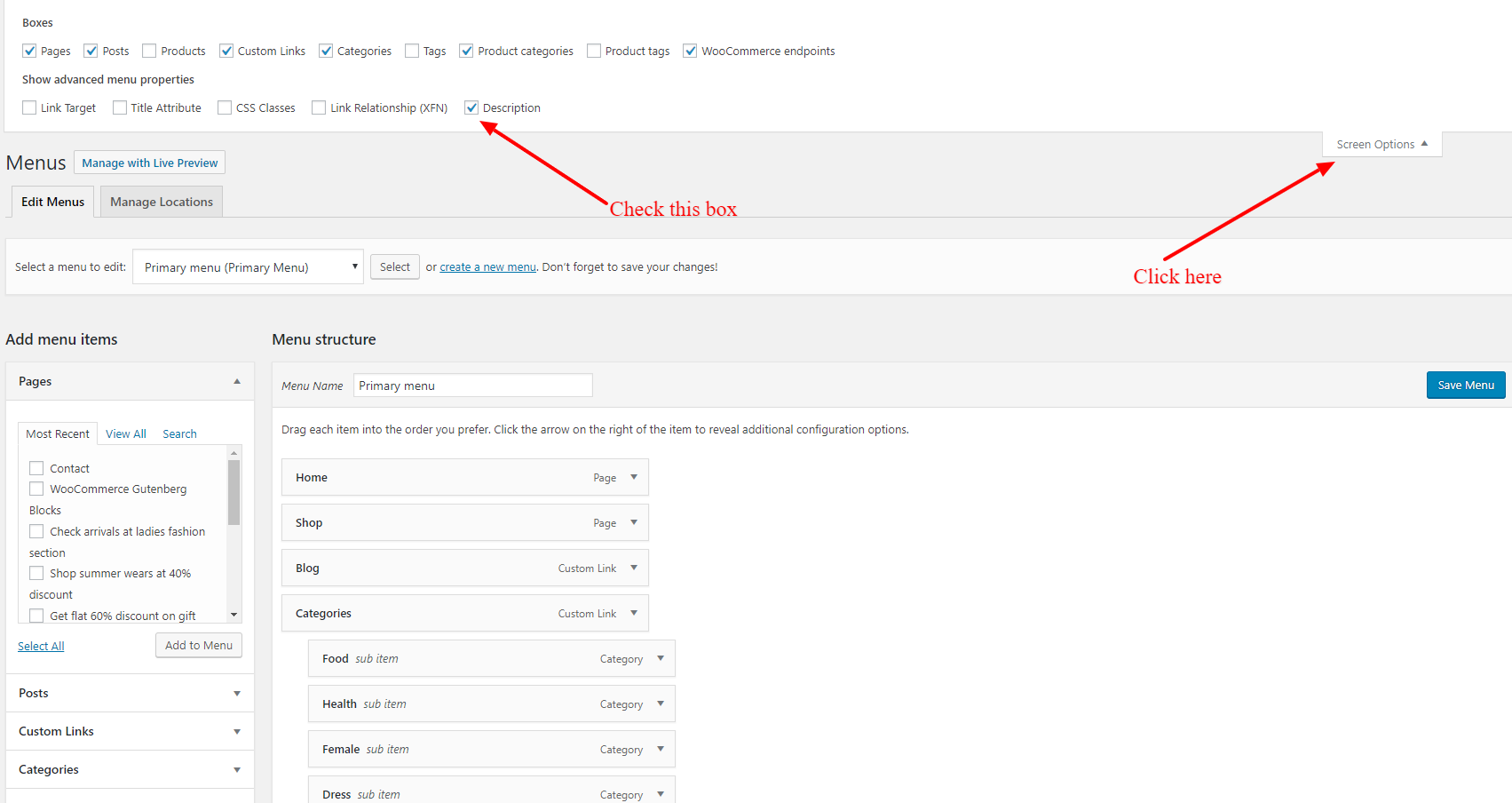
Task: Click the Select button
Action: 395,266
